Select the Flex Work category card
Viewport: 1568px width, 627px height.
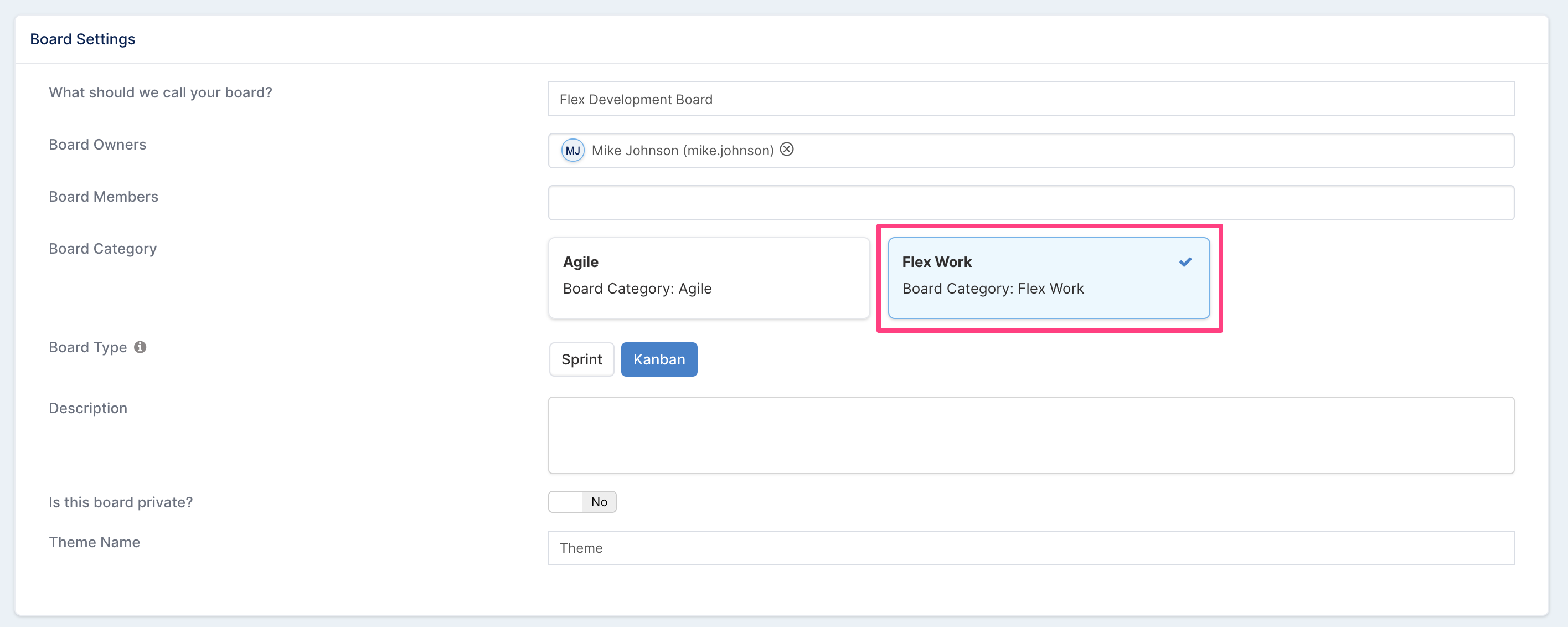pos(1048,277)
